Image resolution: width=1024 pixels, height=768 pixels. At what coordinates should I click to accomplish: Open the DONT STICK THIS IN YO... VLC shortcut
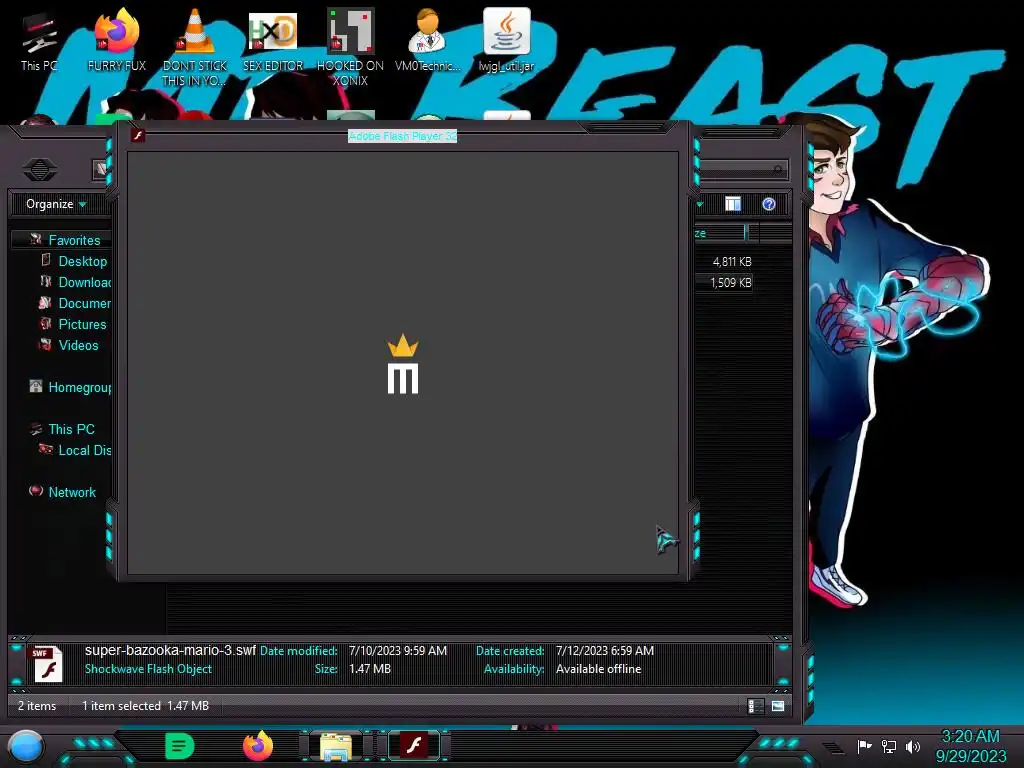click(x=195, y=47)
